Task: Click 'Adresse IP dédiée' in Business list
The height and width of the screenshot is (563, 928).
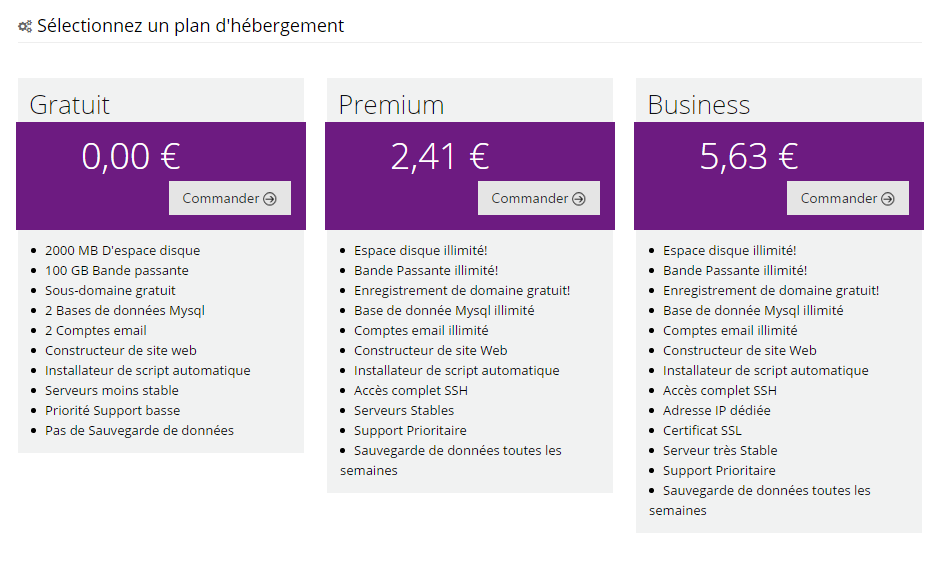Action: [x=717, y=410]
